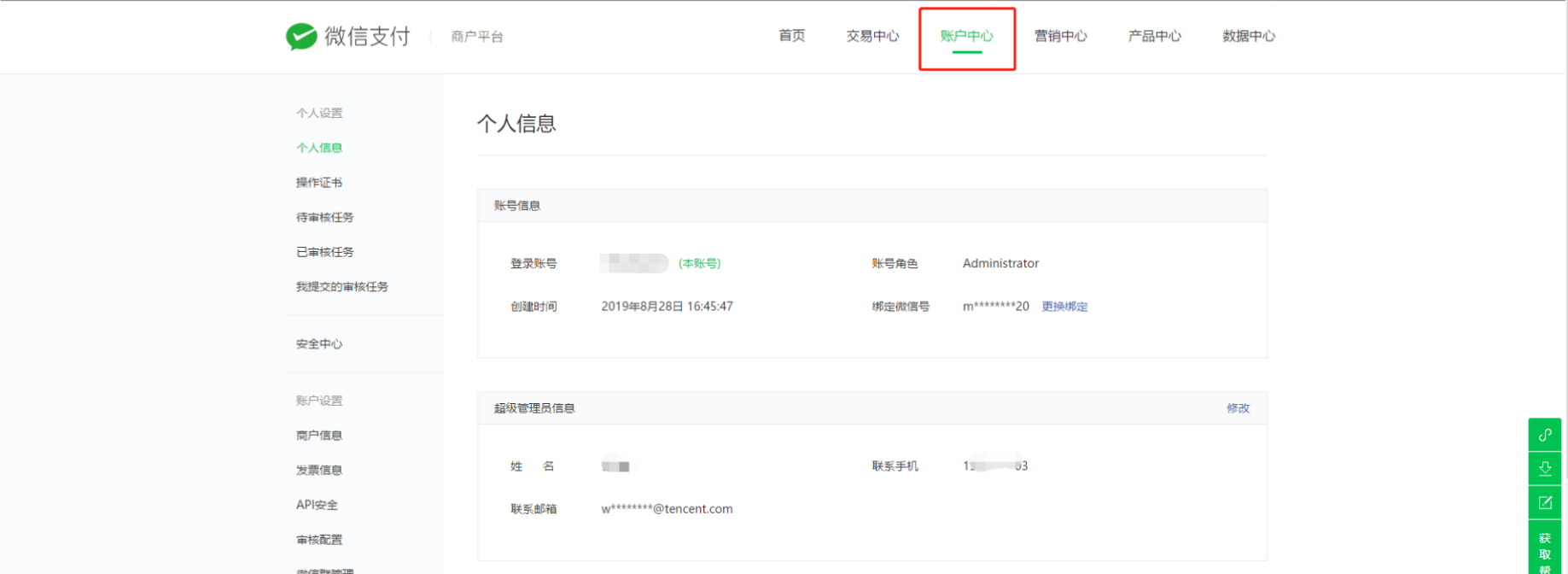The height and width of the screenshot is (574, 1568).
Task: Click creation time 2019年8月28日 16:45:47
Action: (667, 307)
